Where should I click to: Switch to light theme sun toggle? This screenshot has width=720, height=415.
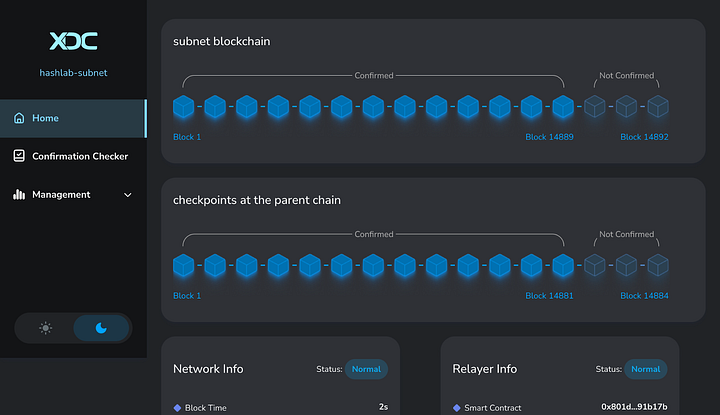[x=45, y=328]
